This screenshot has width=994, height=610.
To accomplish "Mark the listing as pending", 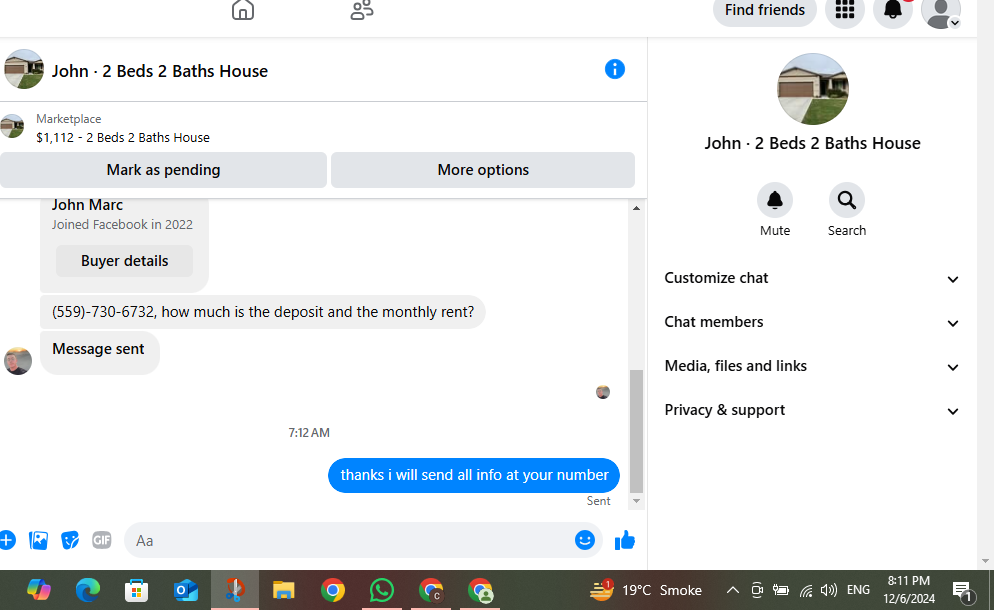I will (163, 170).
